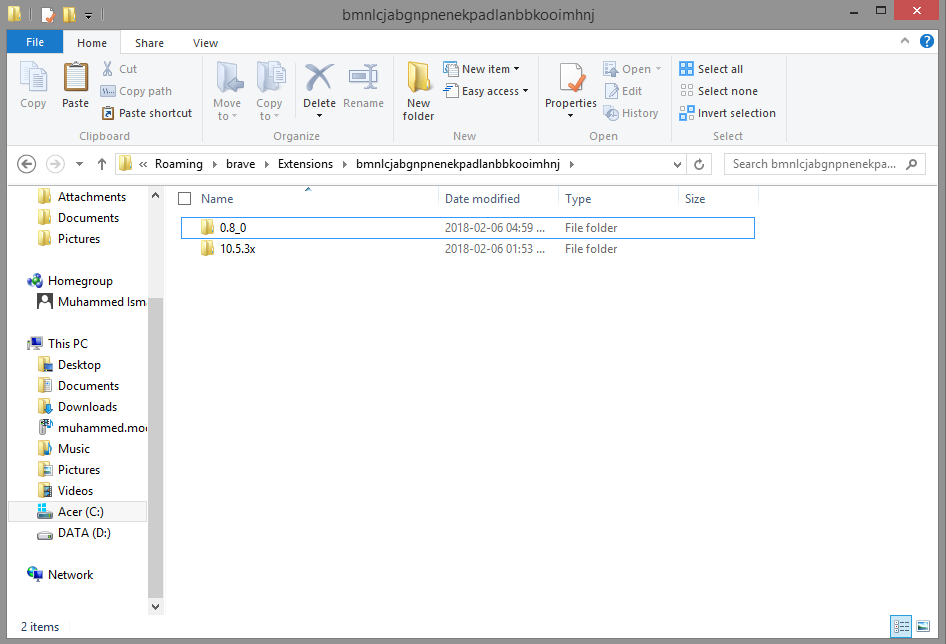Click the Cut scissors icon
The width and height of the screenshot is (946, 644).
[x=108, y=69]
